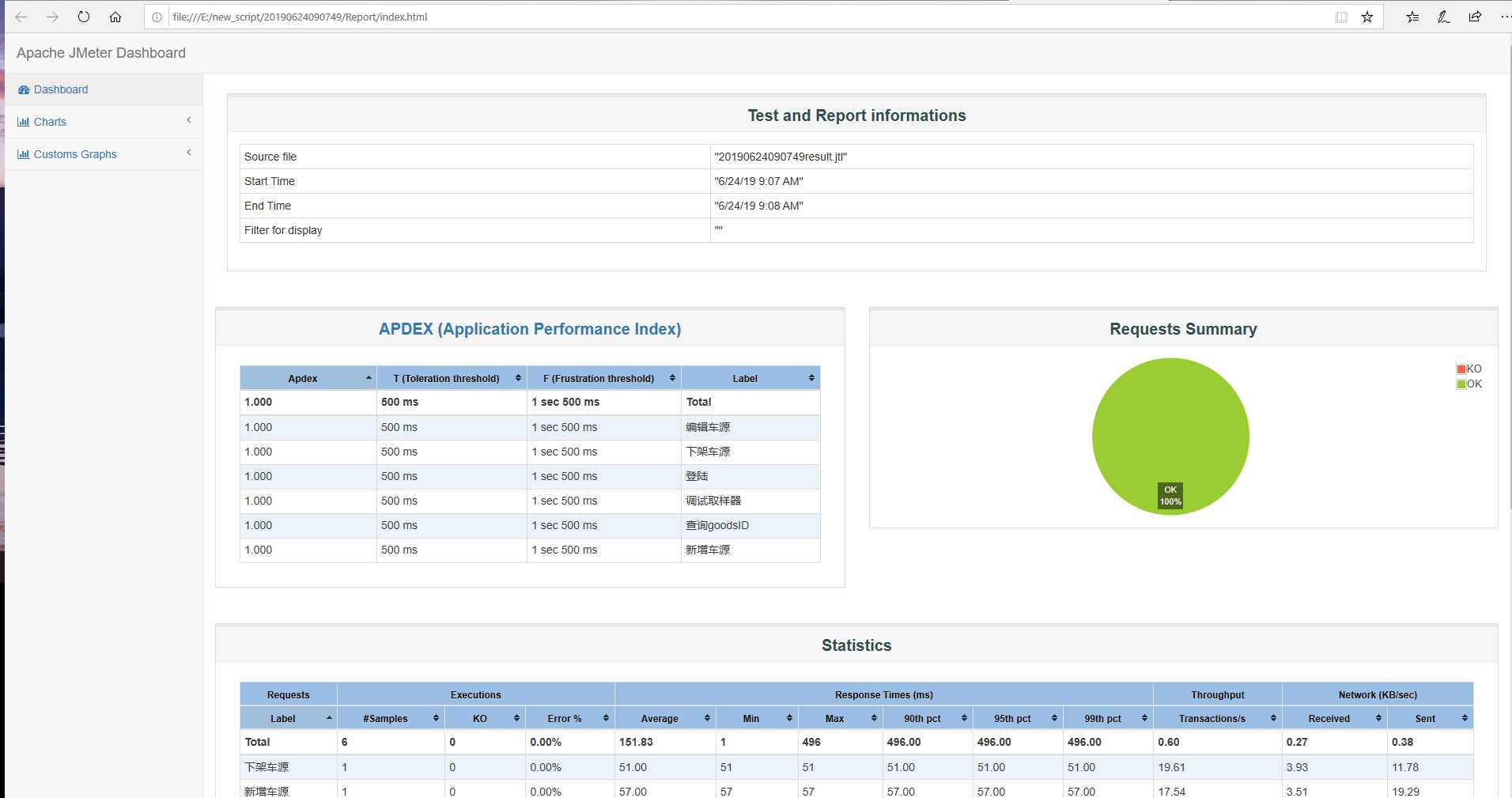Sort by F (Frustration threshold) column
1512x798 pixels.
[x=604, y=378]
